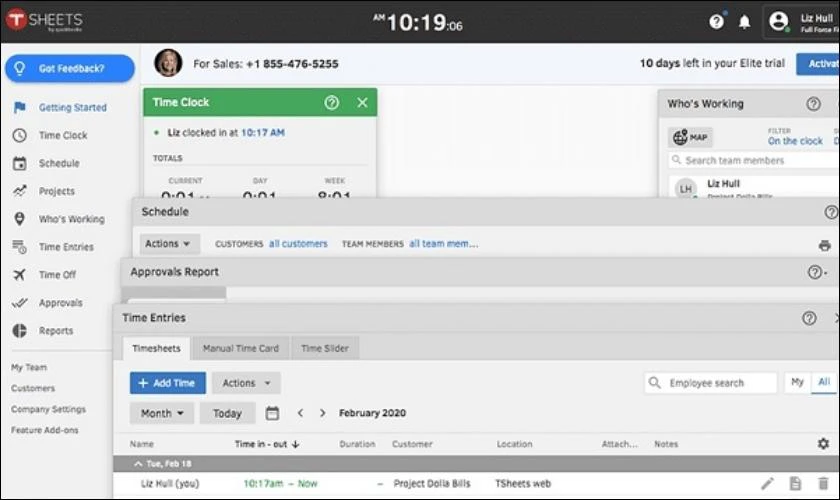The height and width of the screenshot is (500, 840).
Task: Switch to the Time Slider tab
Action: tap(325, 348)
